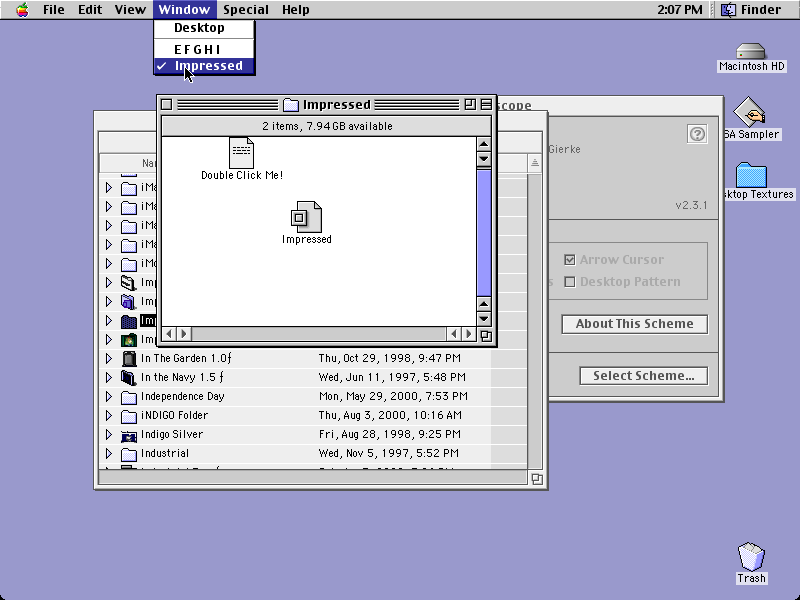Screen dimensions: 800x600
Task: Select the Independence Day name
Action: (182, 396)
